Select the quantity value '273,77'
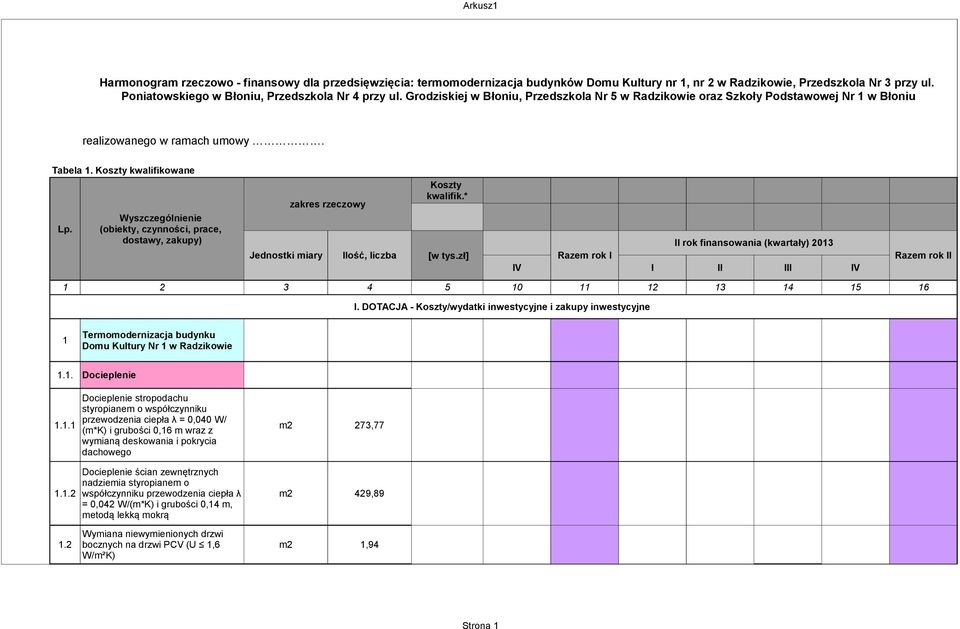The height and width of the screenshot is (629, 960). click(369, 425)
